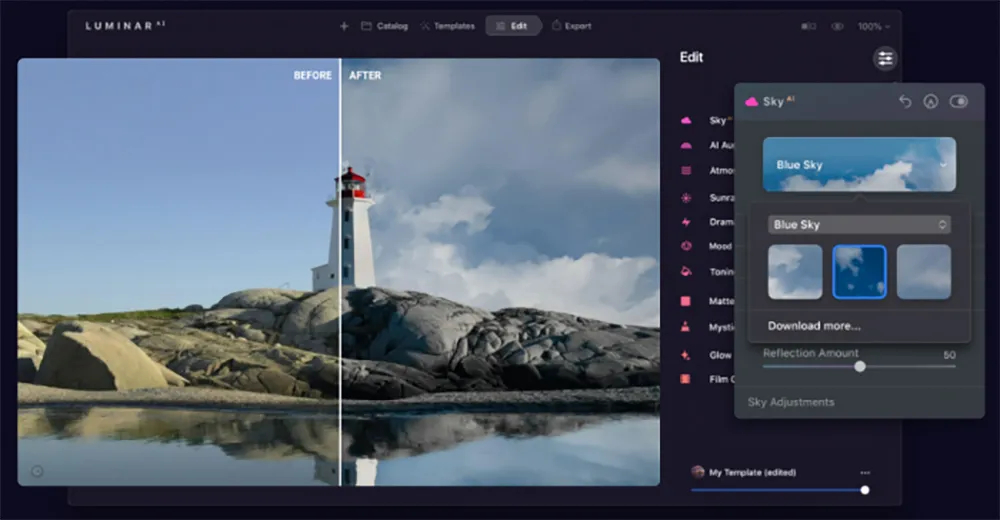Toggle the eye preview icon in top bar
Screen dimensions: 1000x520
[837, 26]
